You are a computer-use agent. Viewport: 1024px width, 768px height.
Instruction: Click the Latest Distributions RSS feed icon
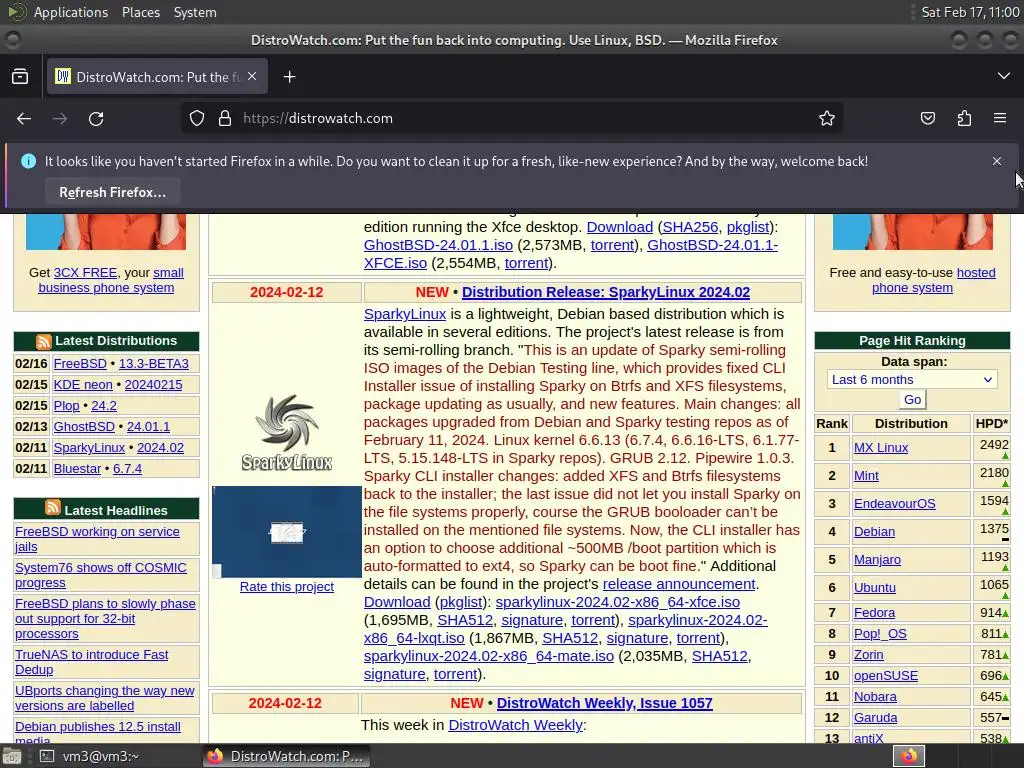tap(44, 341)
